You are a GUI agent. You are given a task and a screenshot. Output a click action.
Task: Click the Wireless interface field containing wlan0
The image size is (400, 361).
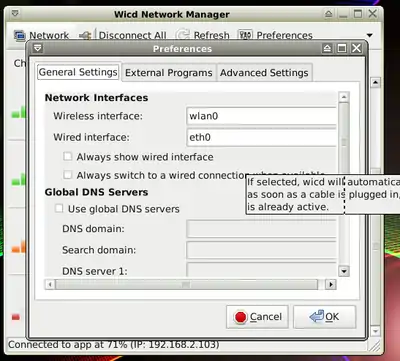pos(261,116)
